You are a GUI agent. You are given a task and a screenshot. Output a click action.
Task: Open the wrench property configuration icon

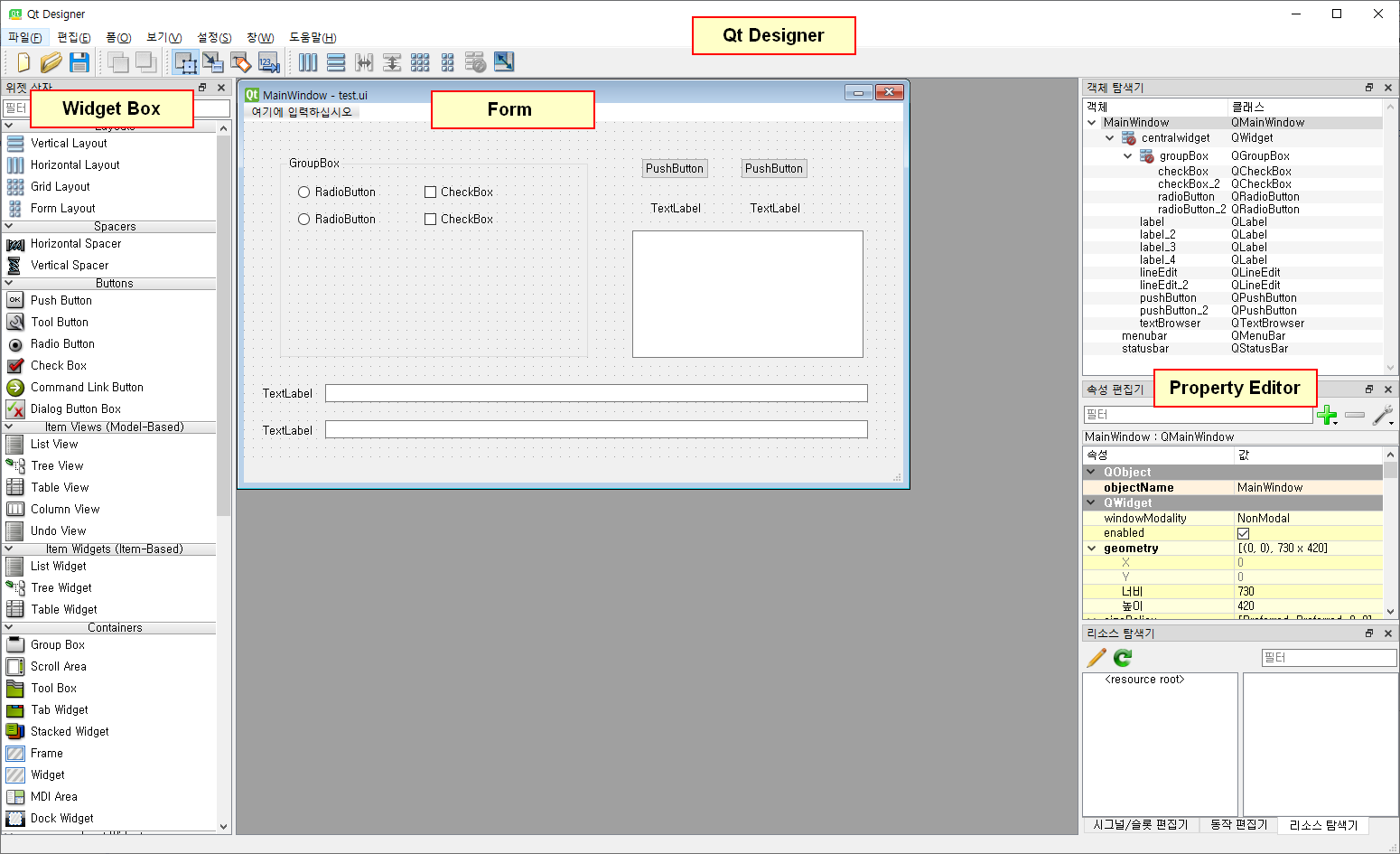(1383, 415)
